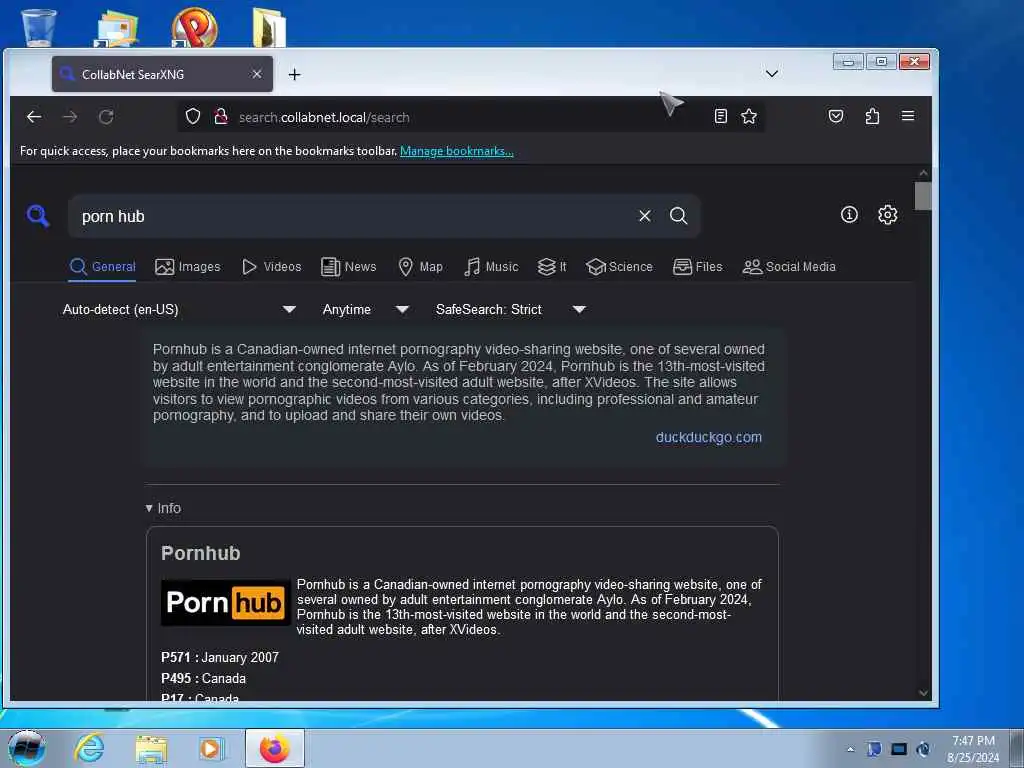Open Extensions puzzle icon
Image resolution: width=1024 pixels, height=768 pixels.
(x=872, y=116)
